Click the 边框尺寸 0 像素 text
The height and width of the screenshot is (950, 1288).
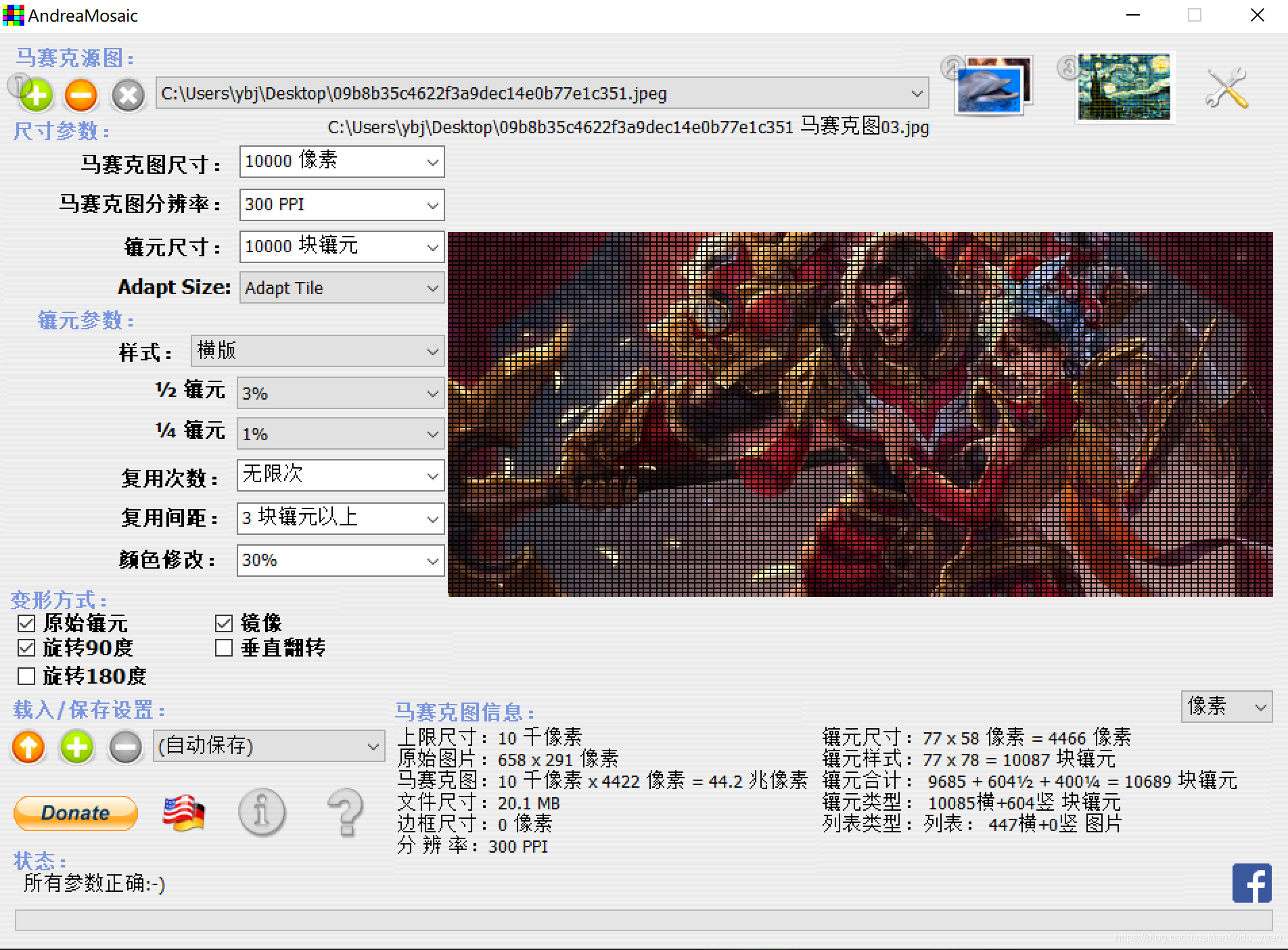click(475, 824)
